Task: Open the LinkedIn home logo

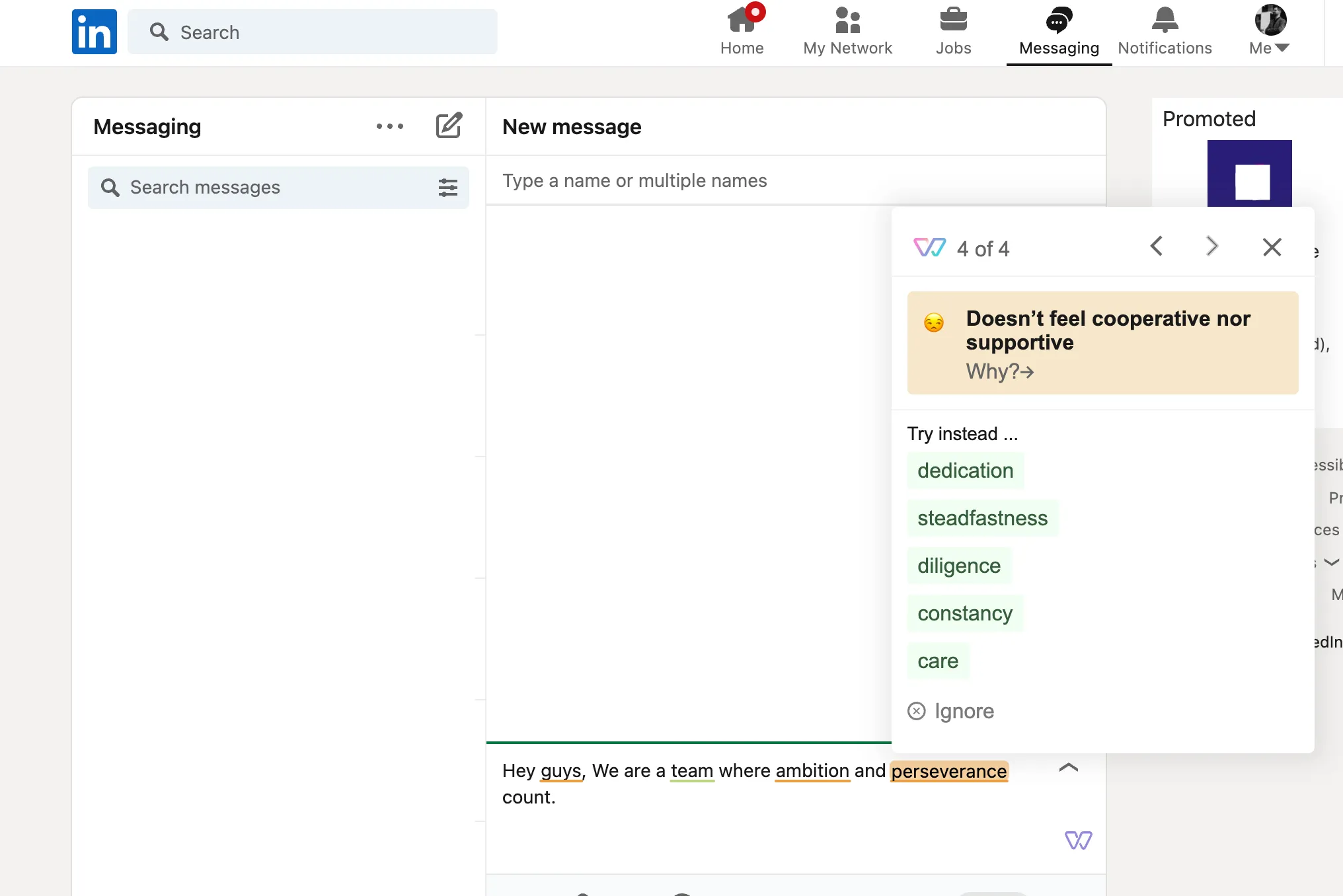Action: click(x=94, y=32)
